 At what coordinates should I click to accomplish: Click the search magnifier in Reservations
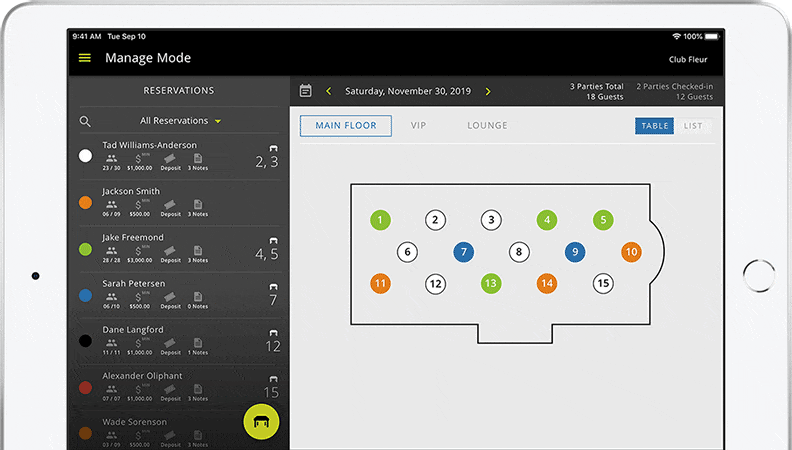click(85, 121)
